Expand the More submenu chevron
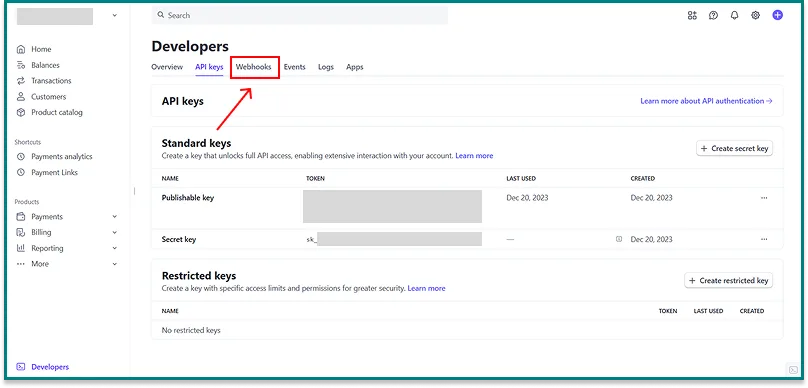The width and height of the screenshot is (808, 388). (x=114, y=264)
